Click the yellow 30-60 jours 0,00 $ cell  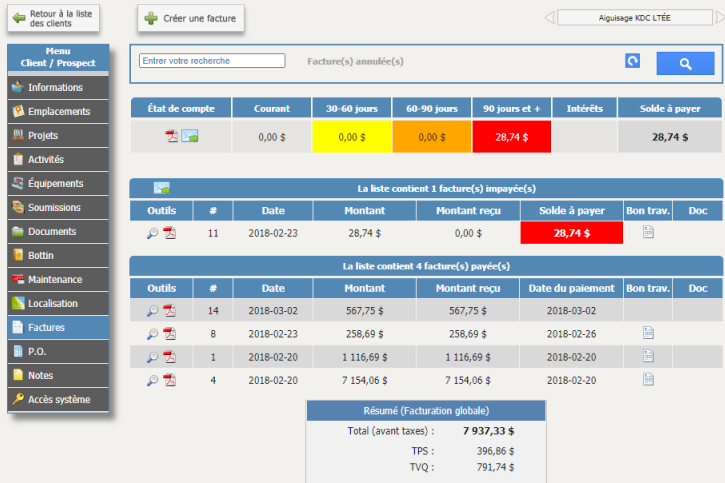tap(351, 137)
